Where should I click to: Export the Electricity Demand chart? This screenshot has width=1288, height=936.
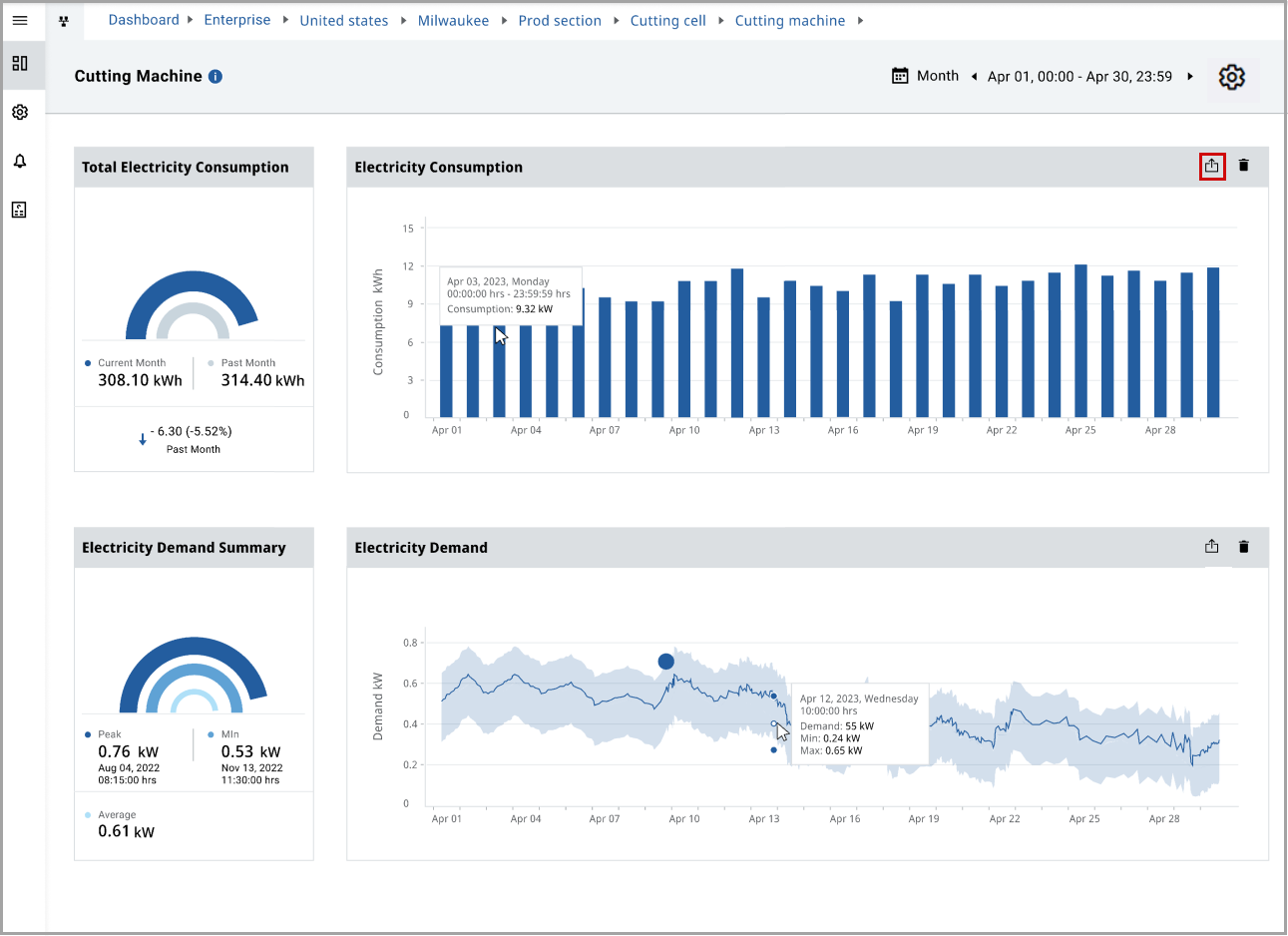[1211, 546]
